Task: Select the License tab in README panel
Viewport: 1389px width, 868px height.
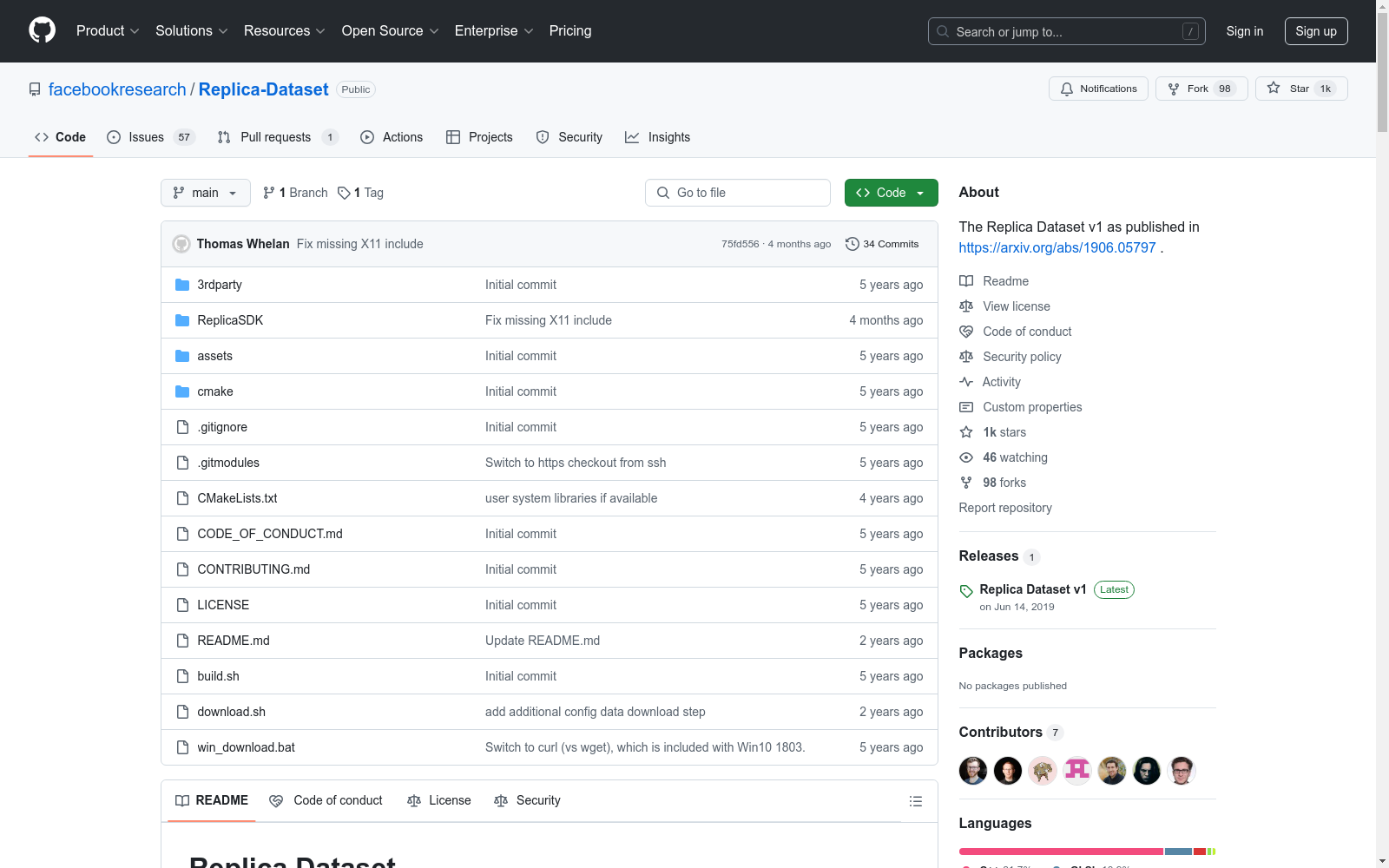Action: click(x=439, y=800)
